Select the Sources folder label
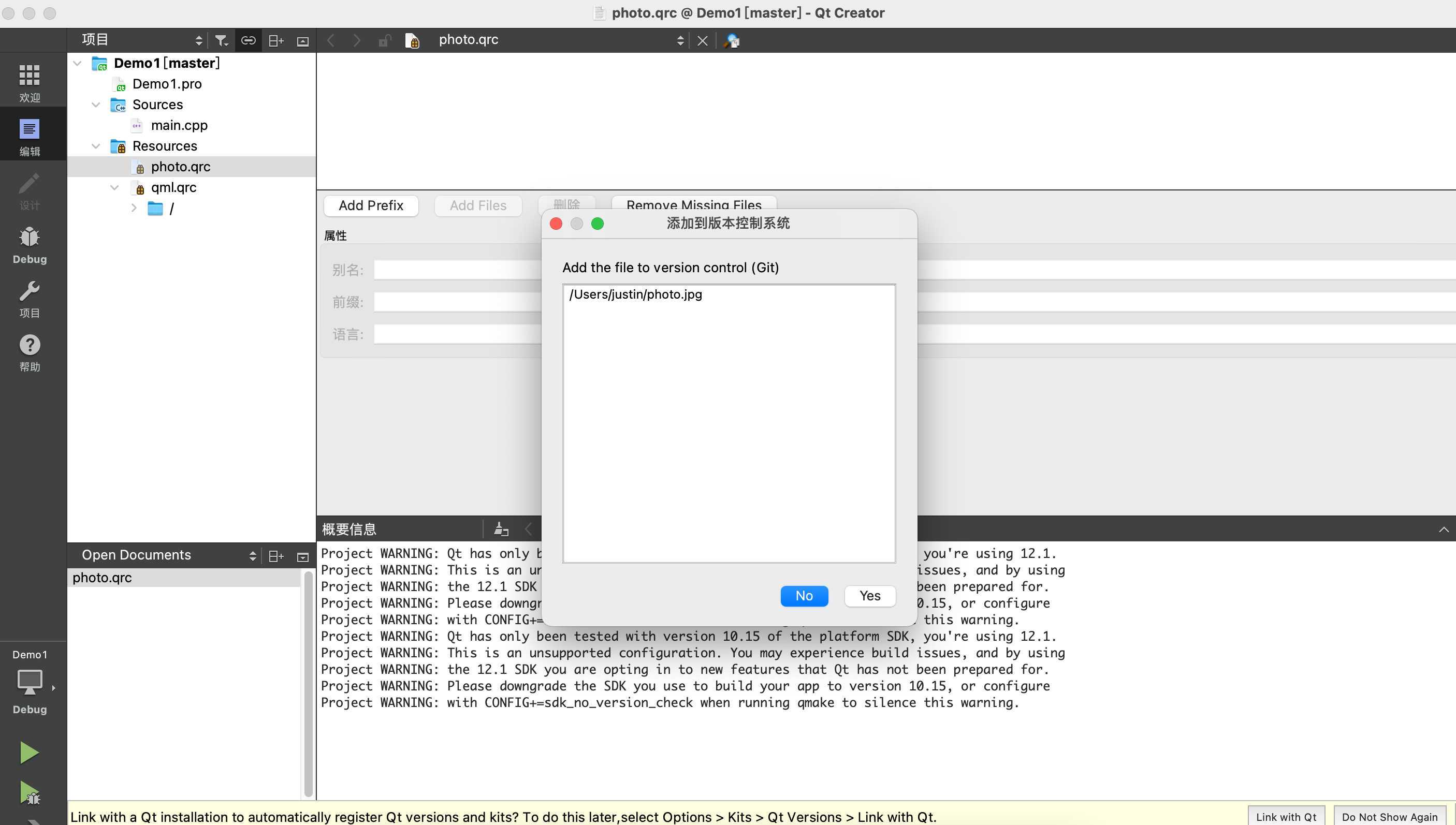The height and width of the screenshot is (825, 1456). (x=157, y=105)
